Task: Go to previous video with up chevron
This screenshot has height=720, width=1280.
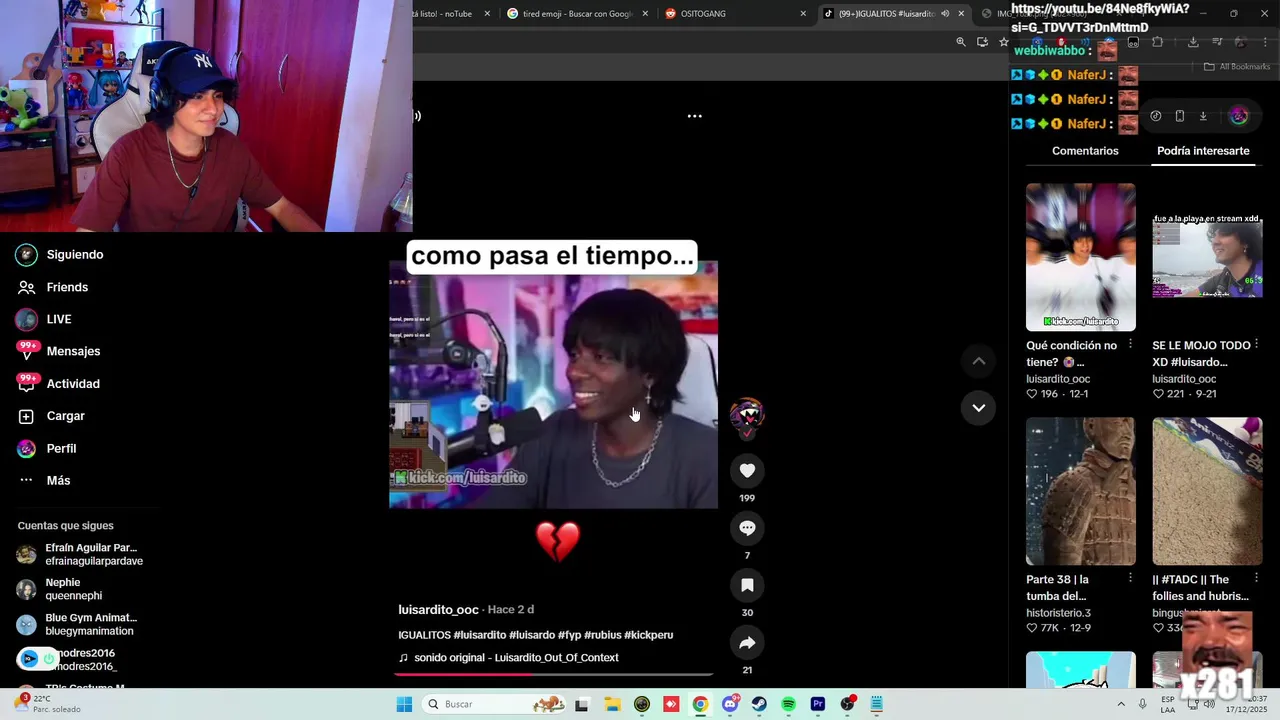Action: (979, 361)
